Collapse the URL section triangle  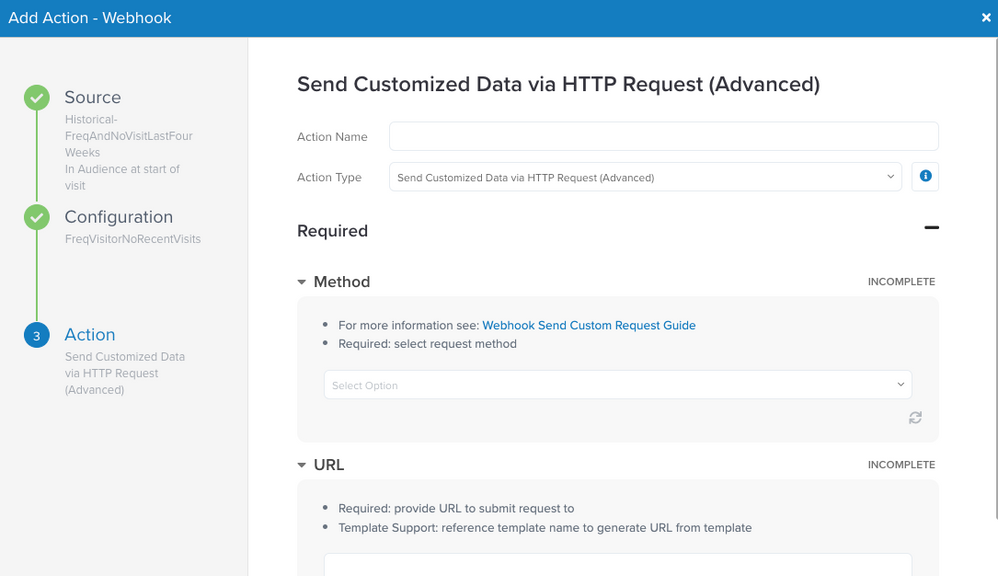pyautogui.click(x=302, y=465)
